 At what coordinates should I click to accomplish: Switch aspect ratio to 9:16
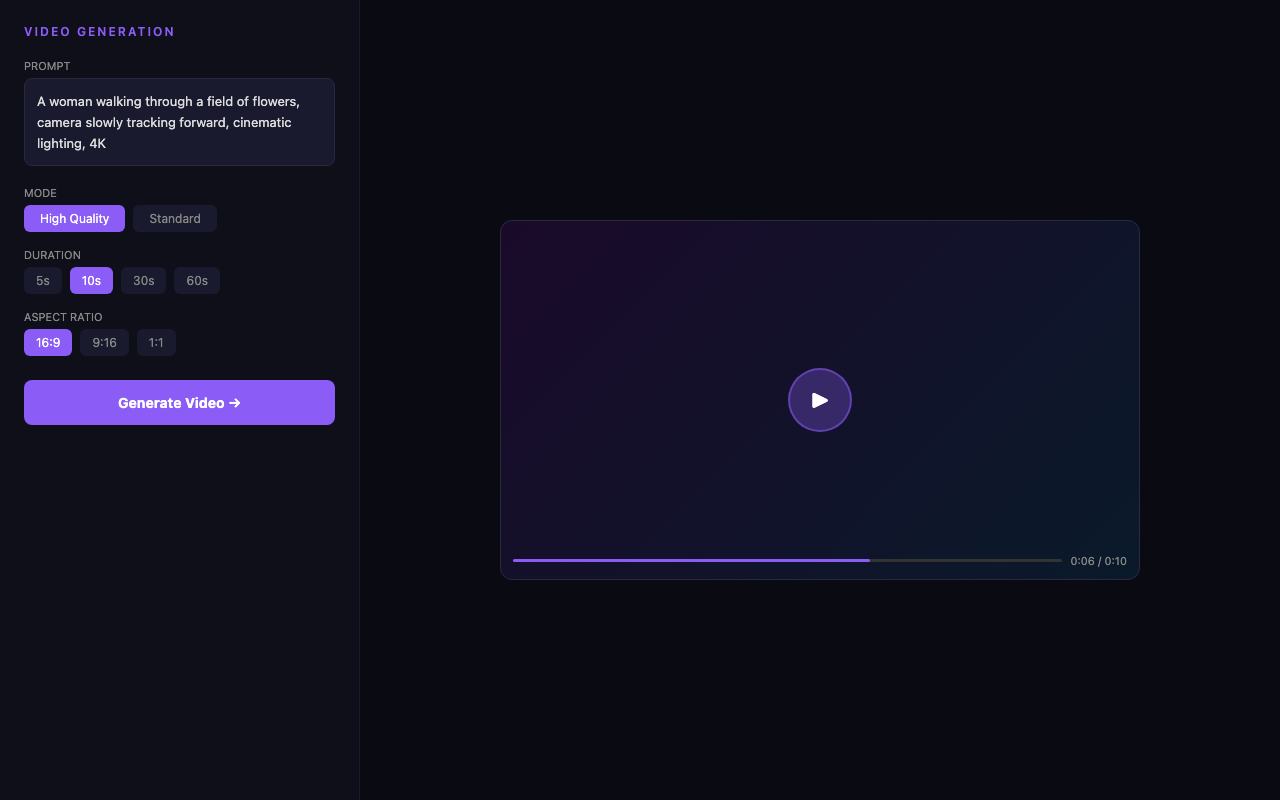tap(104, 343)
